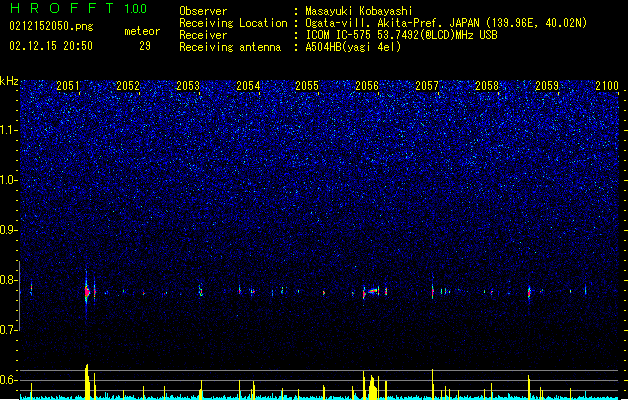The width and height of the screenshot is (629, 400).
Task: Click the 2100 time axis label
Action: coord(607,85)
